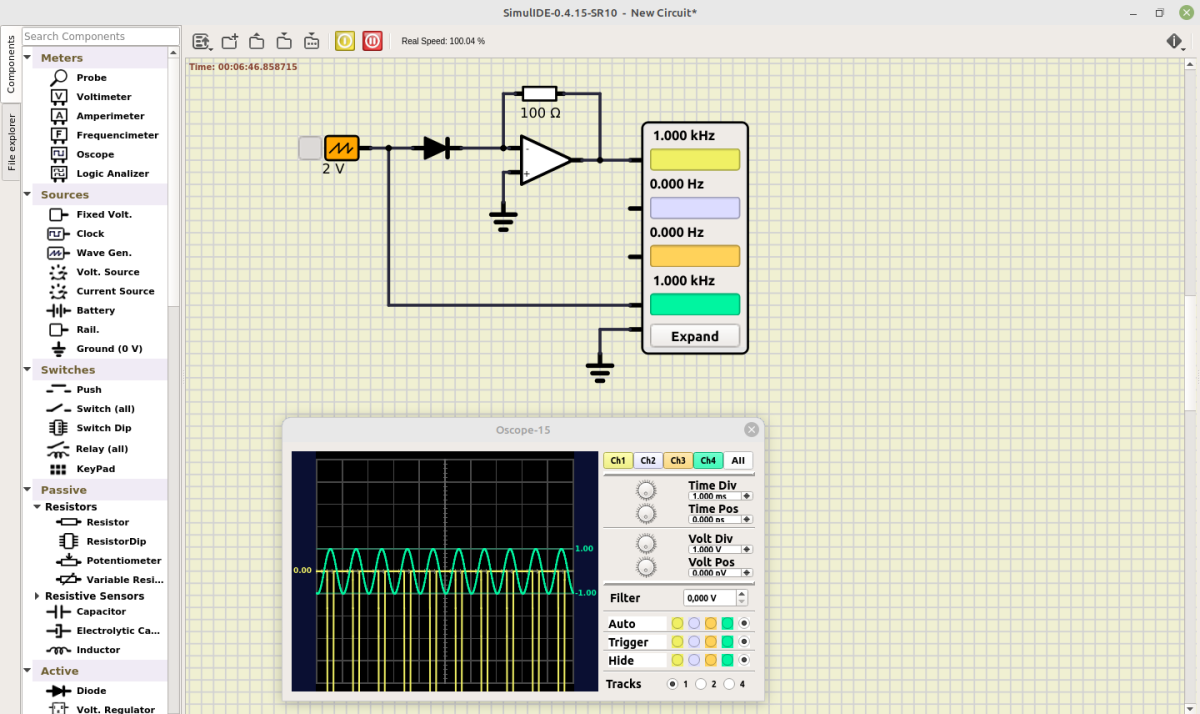The height and width of the screenshot is (714, 1200).
Task: Open a circuit file from the toolbar
Action: click(256, 41)
